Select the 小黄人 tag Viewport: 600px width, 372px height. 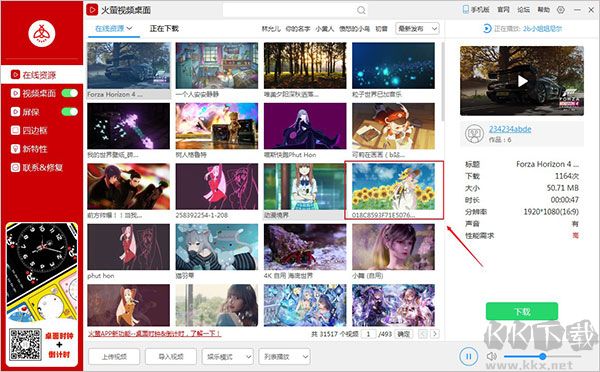pyautogui.click(x=324, y=29)
